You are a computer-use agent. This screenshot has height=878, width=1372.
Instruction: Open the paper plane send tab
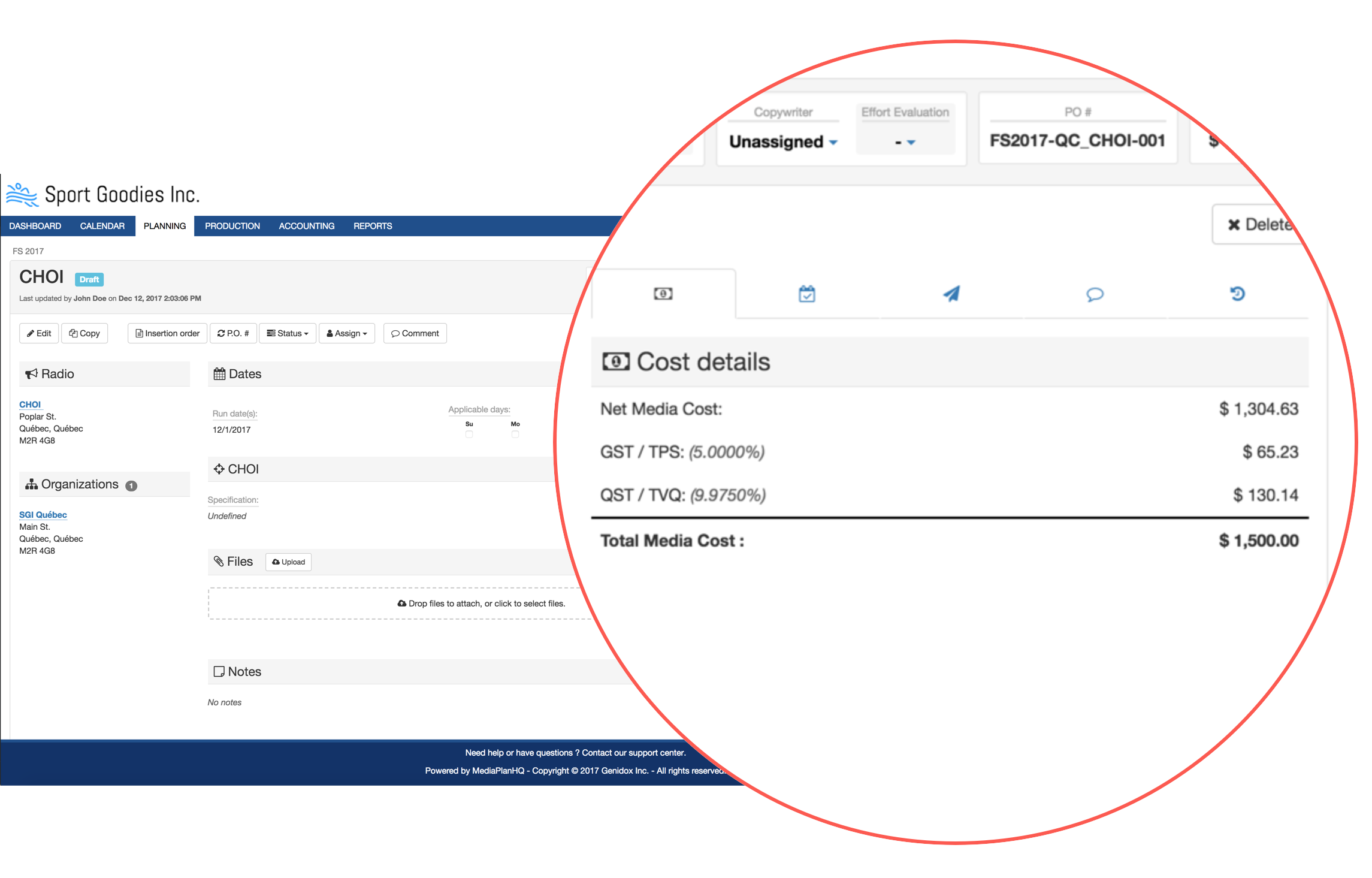point(951,294)
